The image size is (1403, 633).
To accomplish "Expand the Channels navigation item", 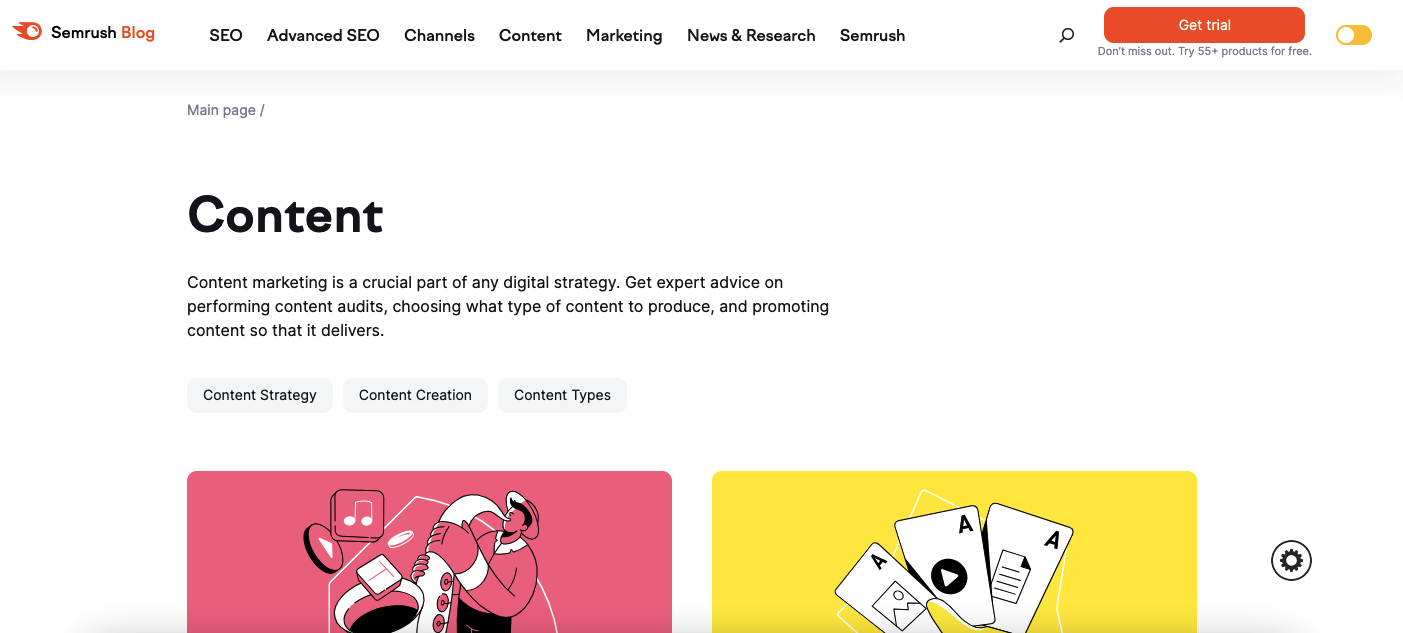I will (x=439, y=35).
